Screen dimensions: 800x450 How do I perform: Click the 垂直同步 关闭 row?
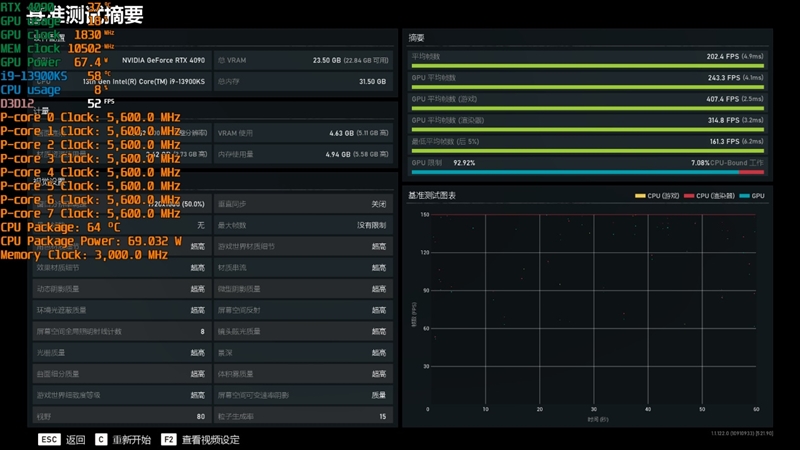[x=303, y=204]
